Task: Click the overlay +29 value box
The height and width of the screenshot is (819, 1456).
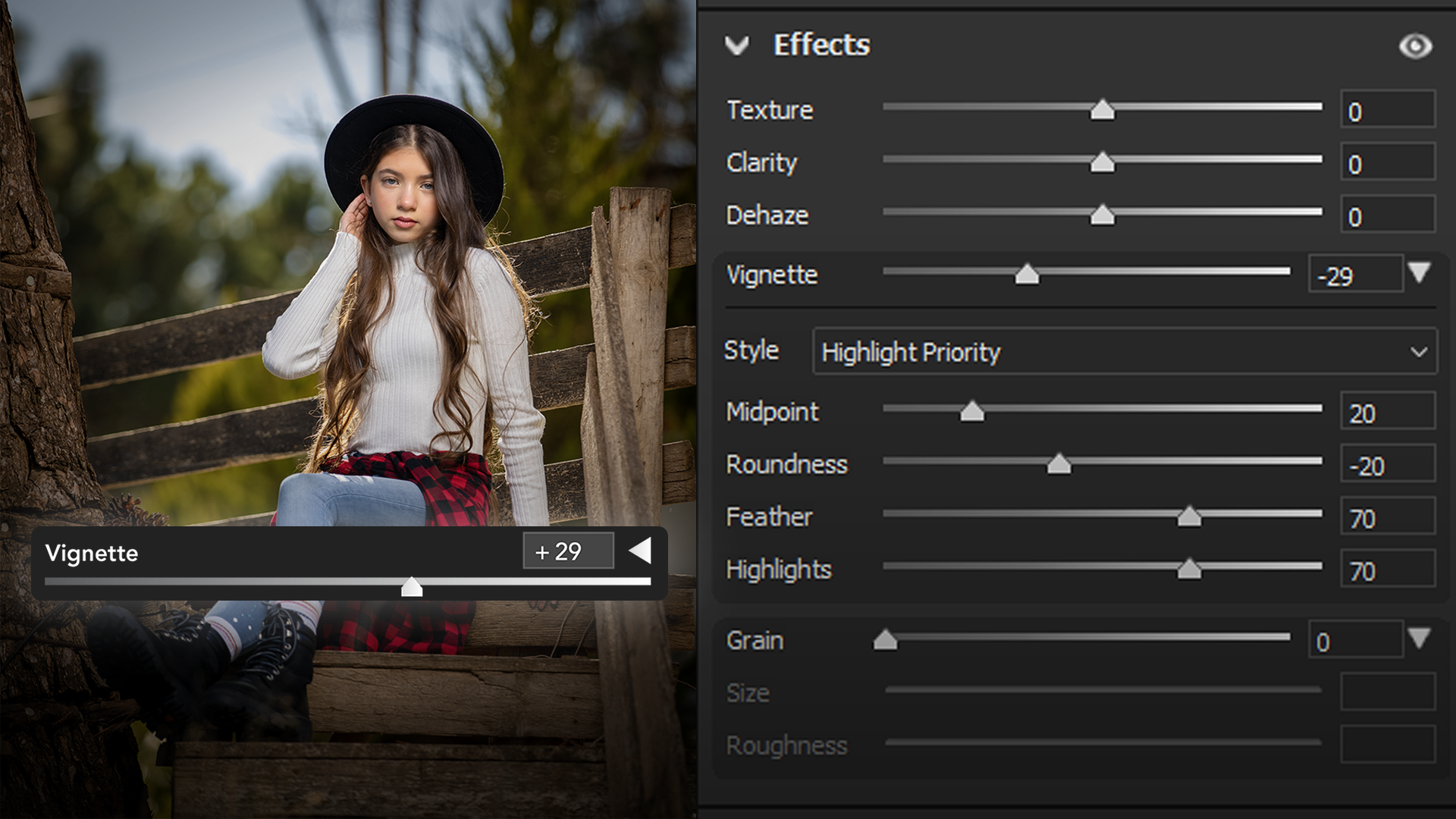Action: point(568,551)
